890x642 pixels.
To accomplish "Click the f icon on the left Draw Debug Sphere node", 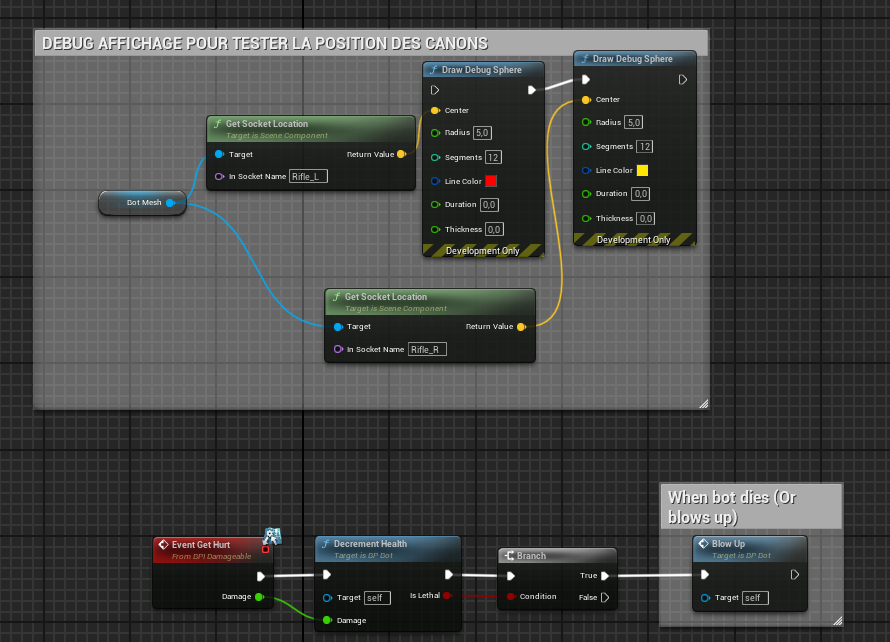I will tap(432, 69).
